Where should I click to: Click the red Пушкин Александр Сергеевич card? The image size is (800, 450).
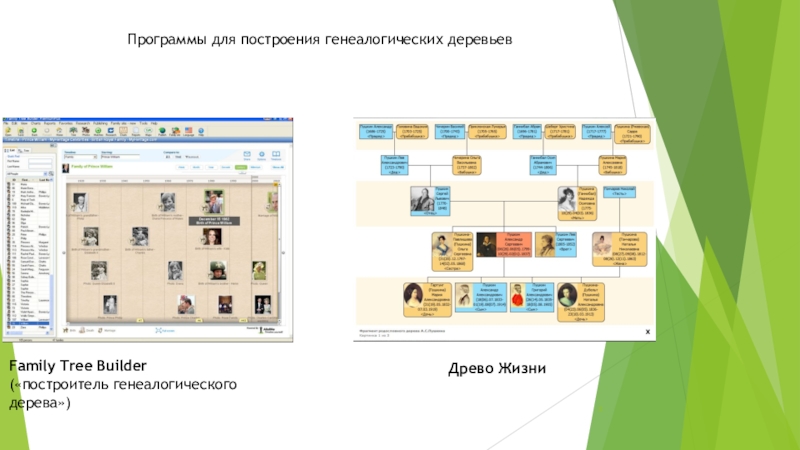coord(504,244)
